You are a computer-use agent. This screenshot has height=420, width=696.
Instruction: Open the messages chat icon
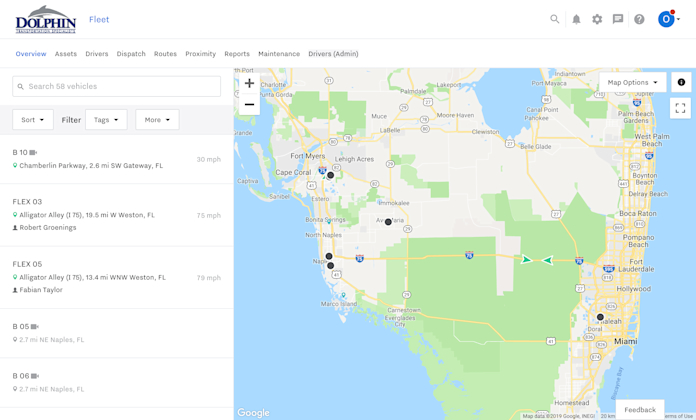(x=618, y=19)
